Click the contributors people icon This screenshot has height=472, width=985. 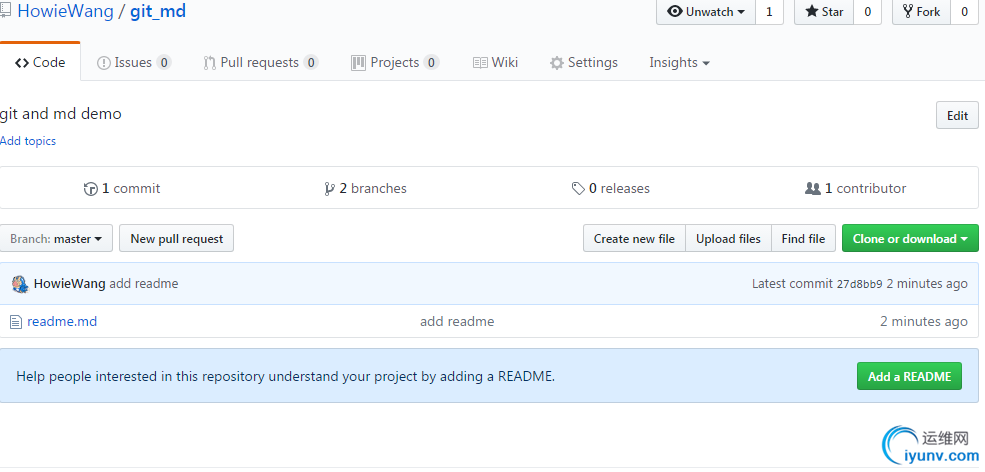coord(812,189)
